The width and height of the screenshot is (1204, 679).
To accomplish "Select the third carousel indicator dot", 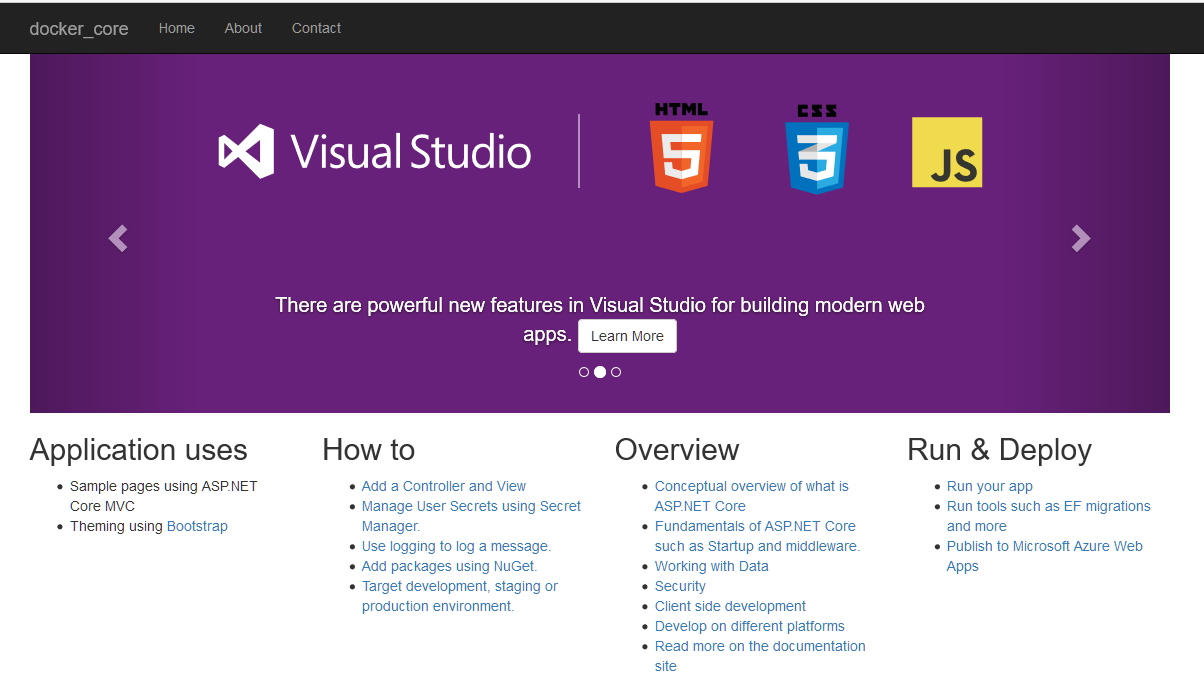I will [x=616, y=372].
